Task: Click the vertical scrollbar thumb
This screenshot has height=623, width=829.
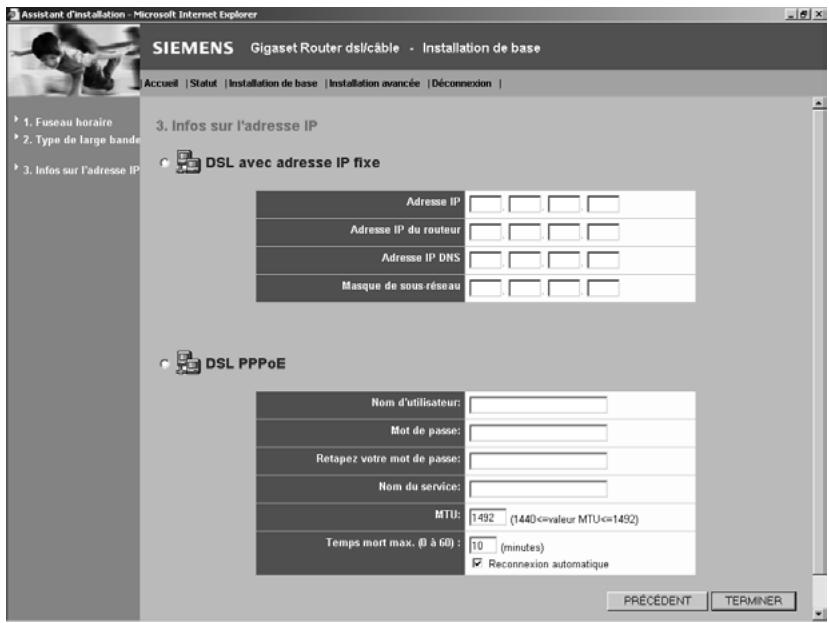Action: click(819, 341)
